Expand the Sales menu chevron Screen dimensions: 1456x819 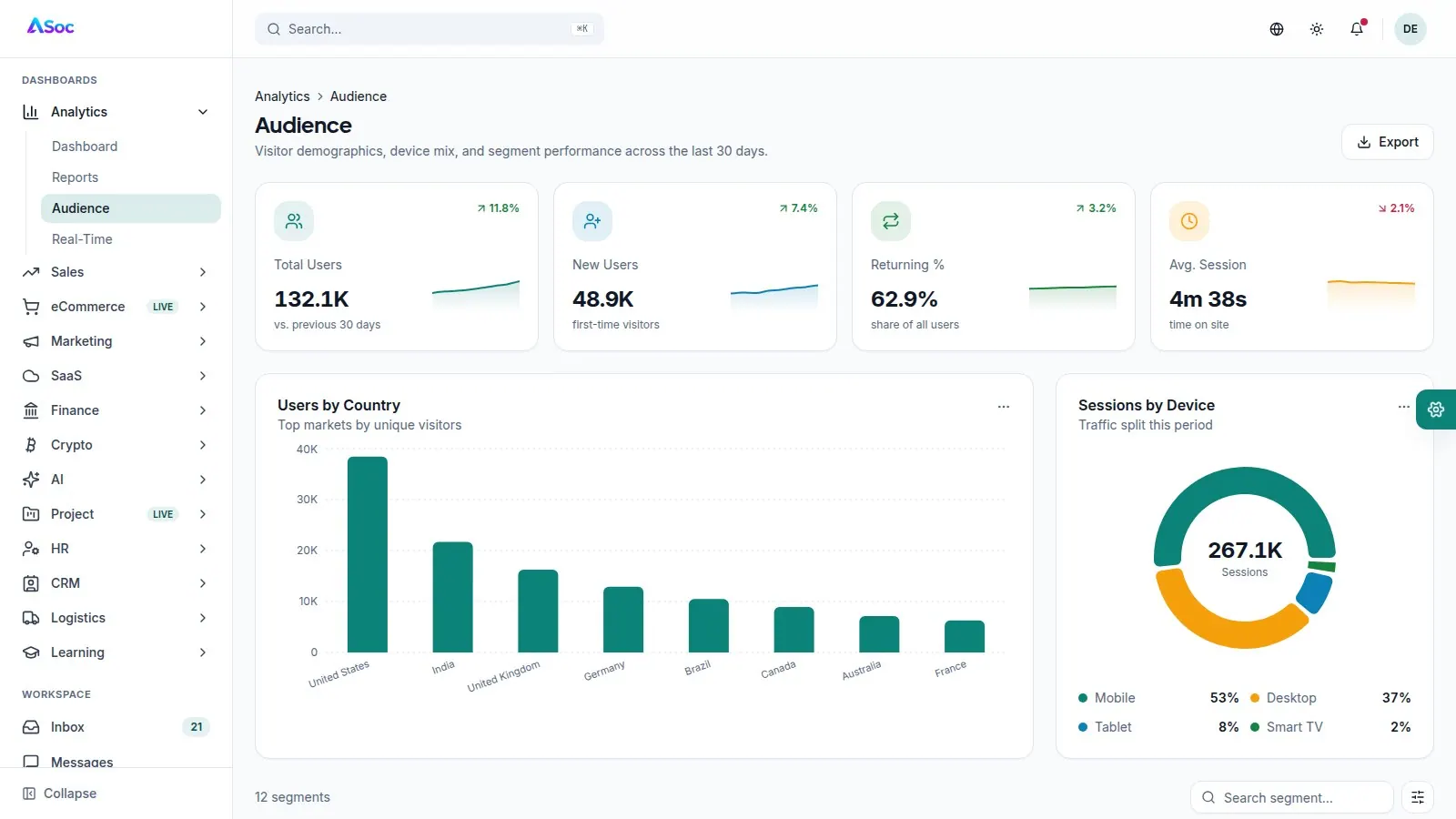point(203,272)
